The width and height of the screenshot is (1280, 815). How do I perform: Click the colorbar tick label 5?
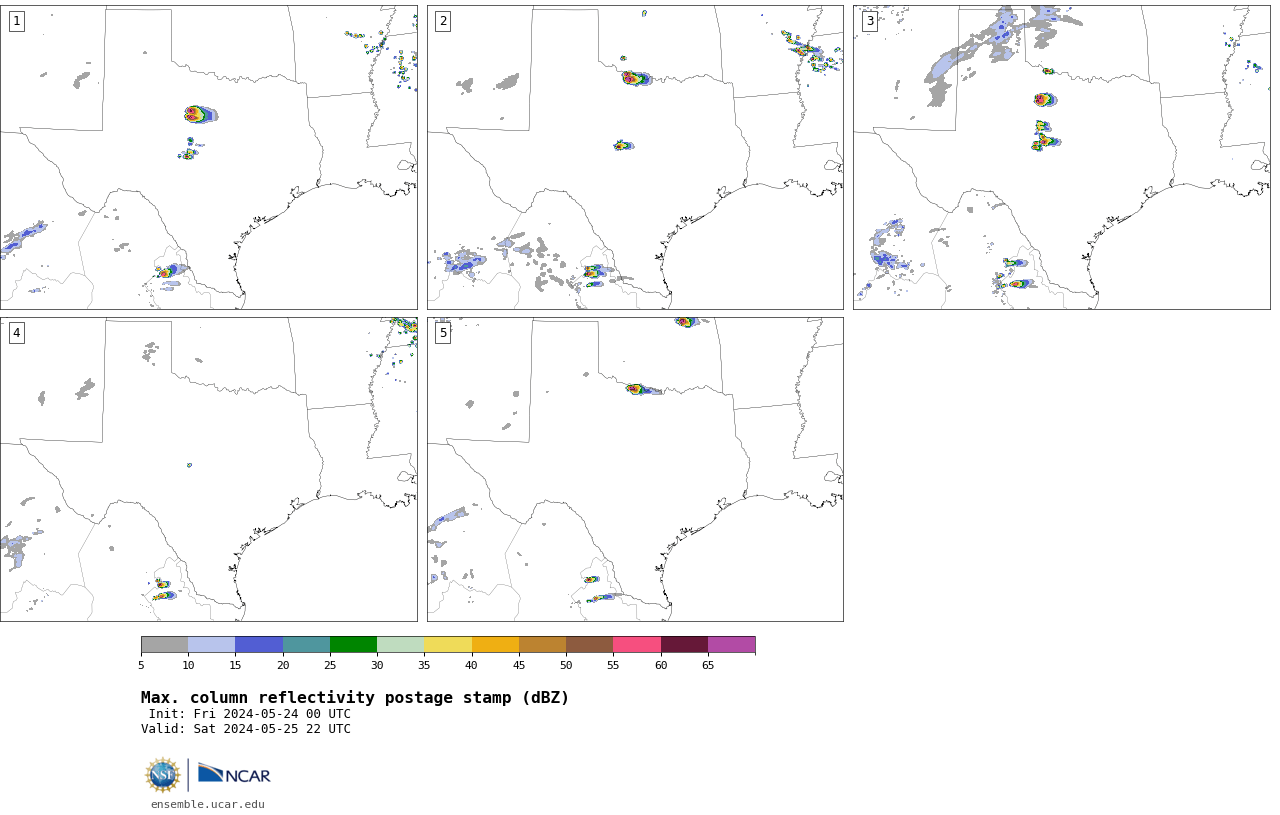coord(141,666)
